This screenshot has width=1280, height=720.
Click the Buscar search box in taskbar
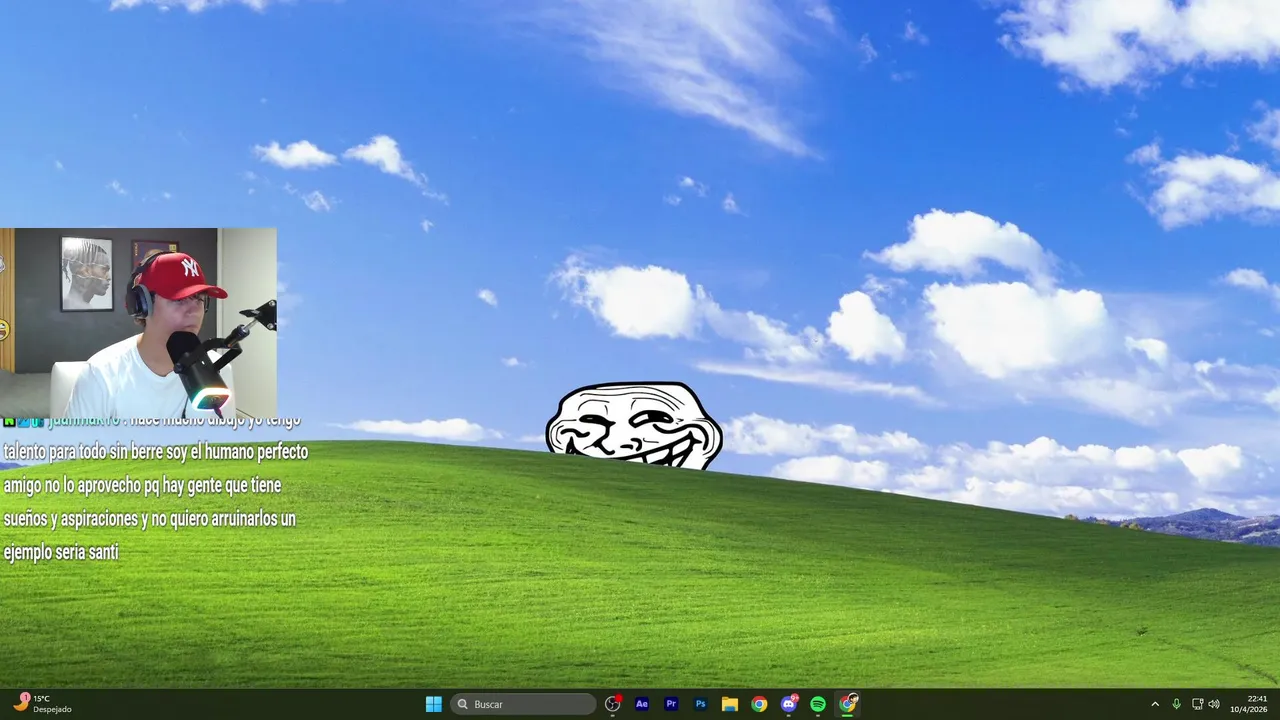point(523,704)
